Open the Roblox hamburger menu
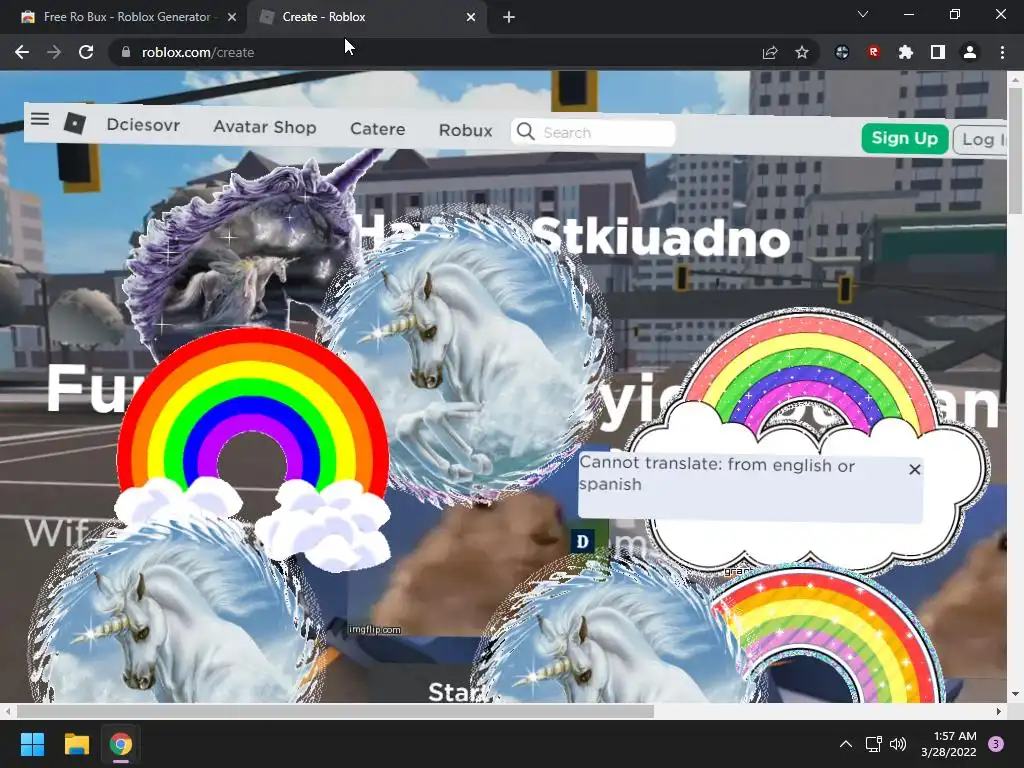 click(x=40, y=119)
